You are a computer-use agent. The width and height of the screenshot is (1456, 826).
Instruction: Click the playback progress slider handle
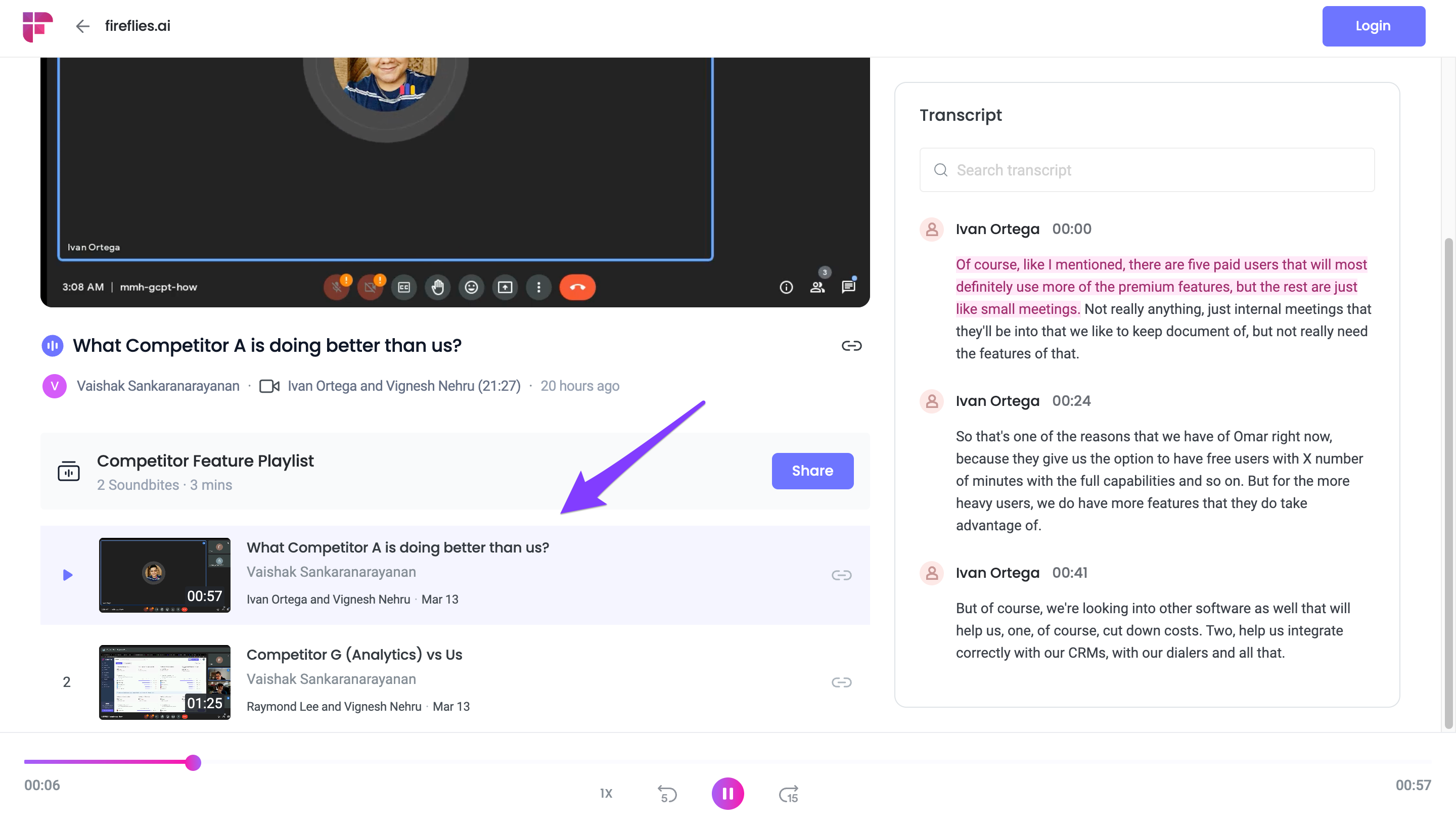click(193, 762)
